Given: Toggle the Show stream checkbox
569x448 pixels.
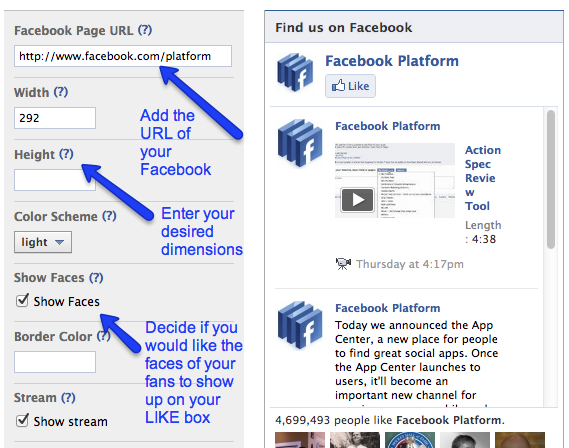Looking at the screenshot, I should [22, 421].
